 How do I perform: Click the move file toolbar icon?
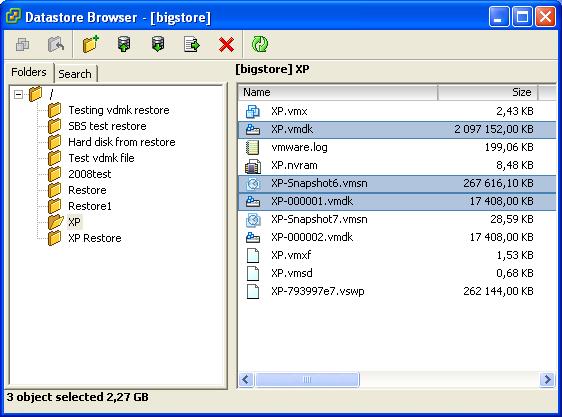[192, 45]
